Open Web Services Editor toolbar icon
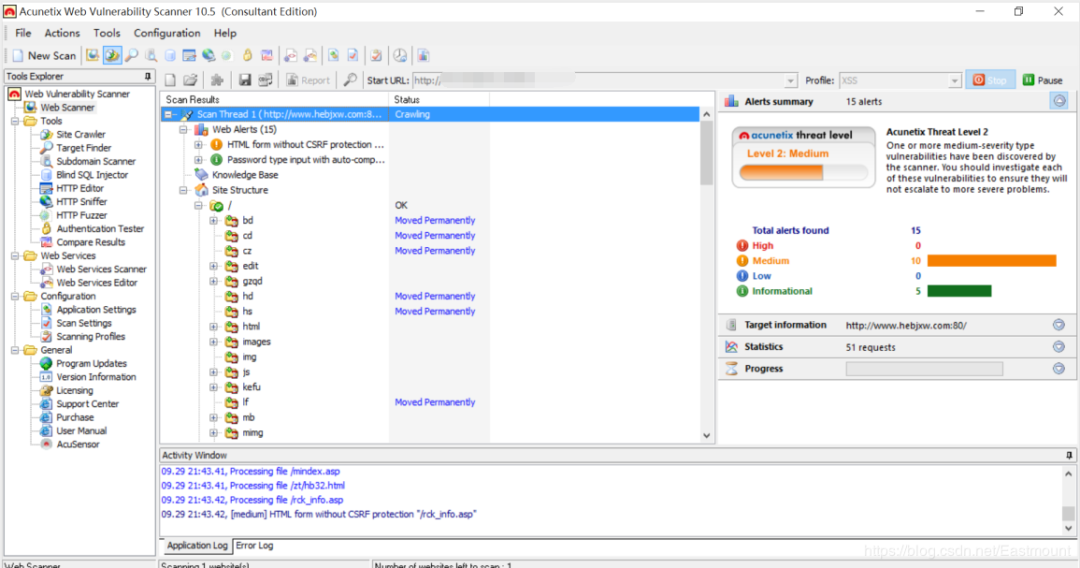This screenshot has width=1080, height=568. [311, 56]
